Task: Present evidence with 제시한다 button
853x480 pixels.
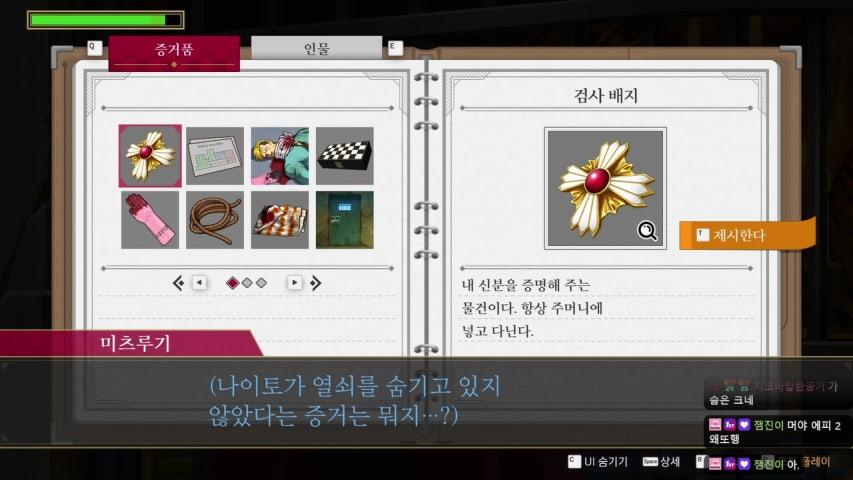Action: point(747,235)
